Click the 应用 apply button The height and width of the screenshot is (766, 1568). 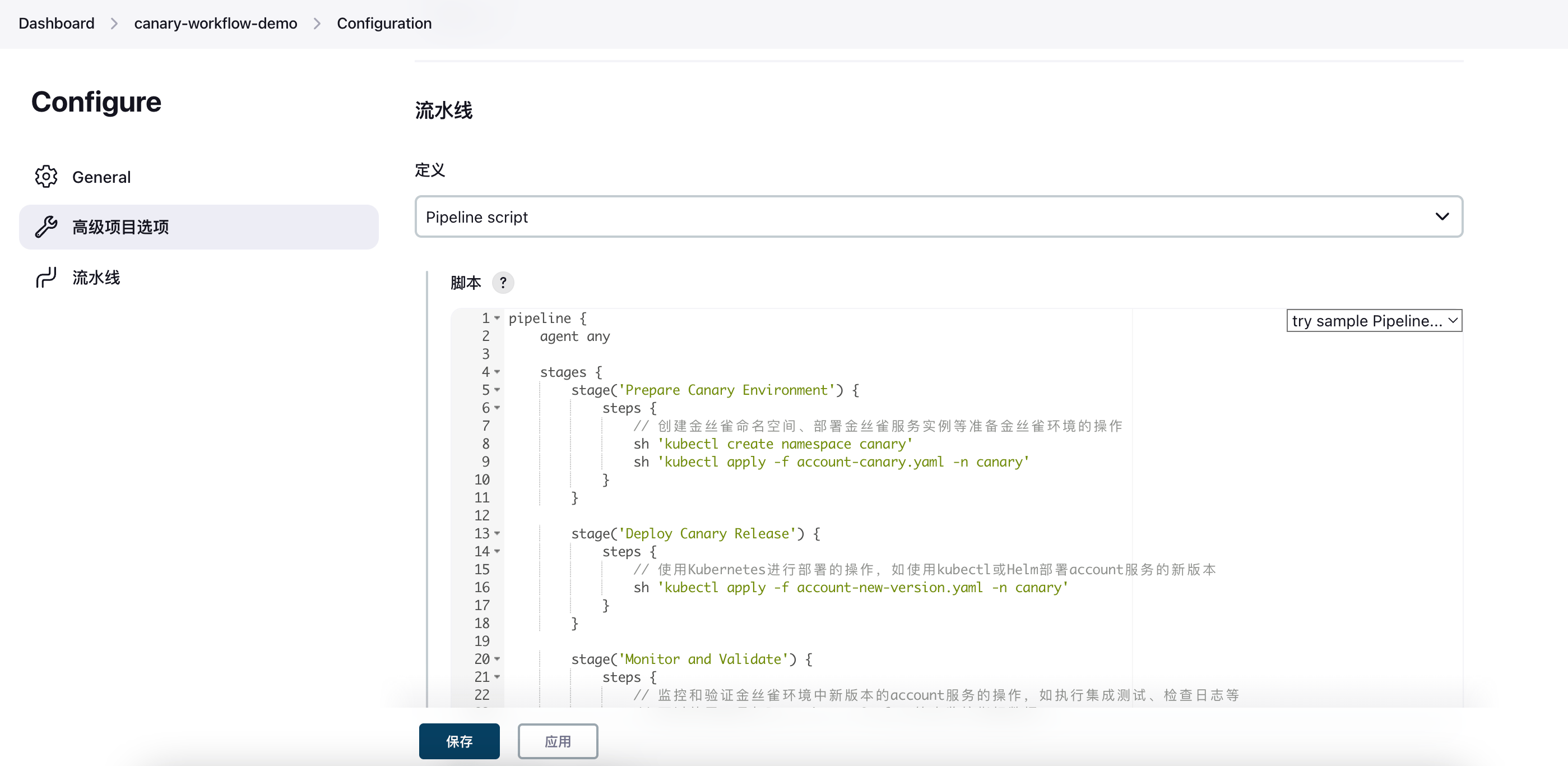pyautogui.click(x=557, y=741)
